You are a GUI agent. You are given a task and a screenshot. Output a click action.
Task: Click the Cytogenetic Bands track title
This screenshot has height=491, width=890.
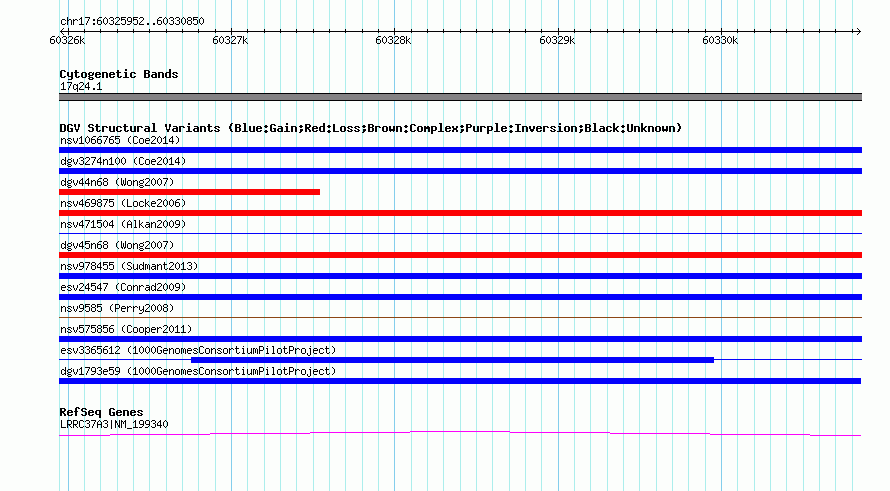(x=119, y=74)
